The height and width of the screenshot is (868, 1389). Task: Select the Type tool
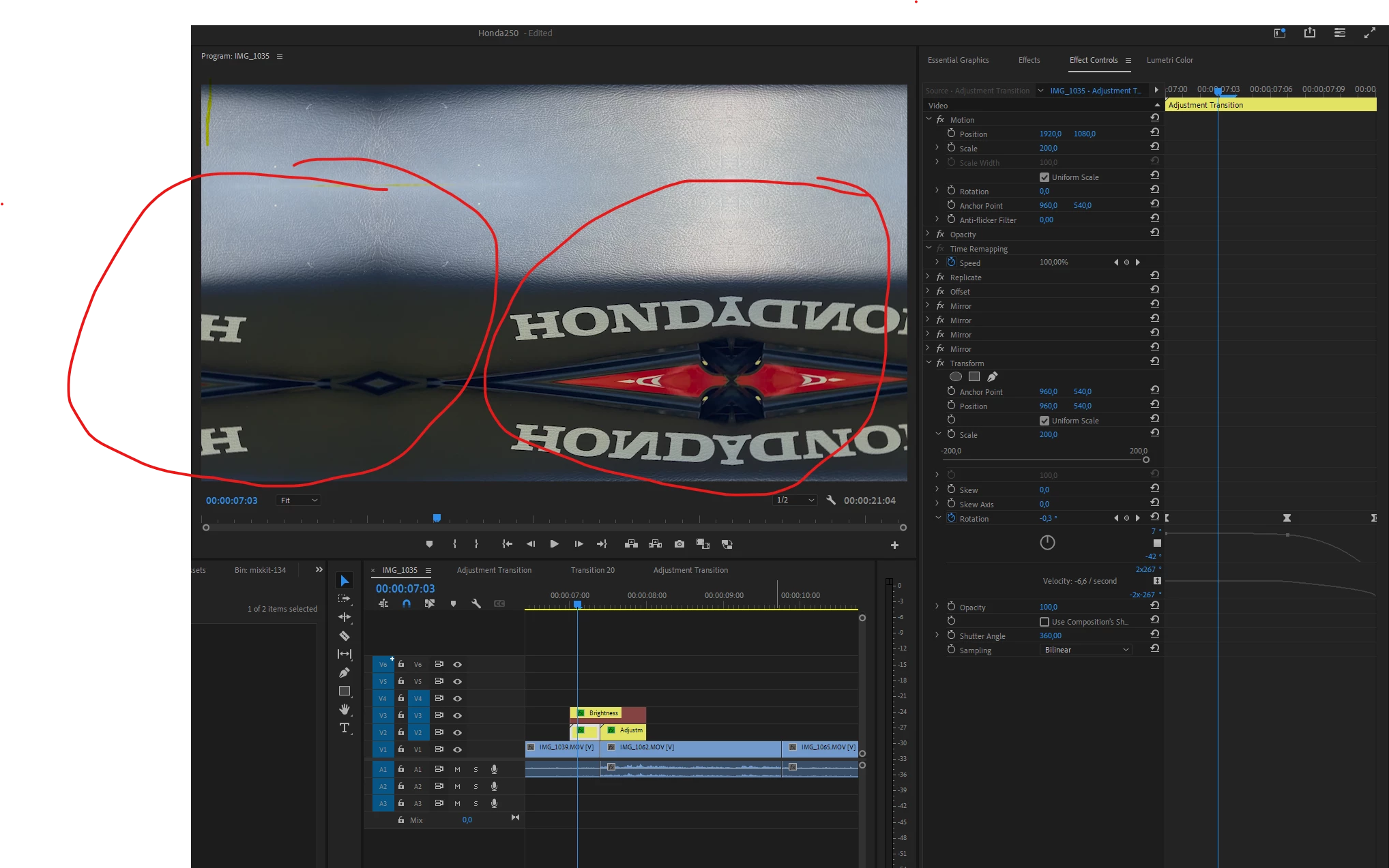[x=345, y=728]
